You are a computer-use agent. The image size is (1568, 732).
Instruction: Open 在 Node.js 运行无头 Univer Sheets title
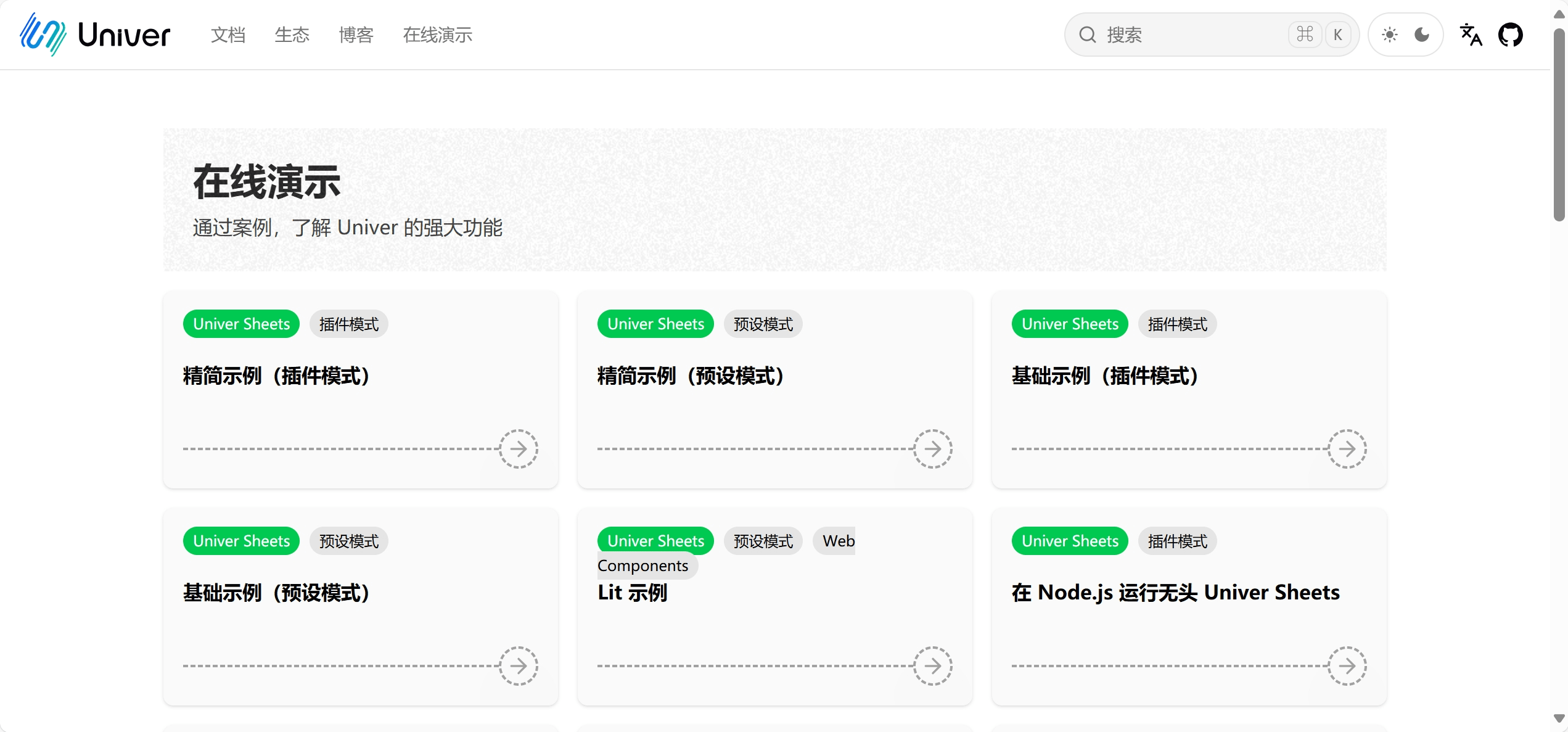pyautogui.click(x=1176, y=593)
